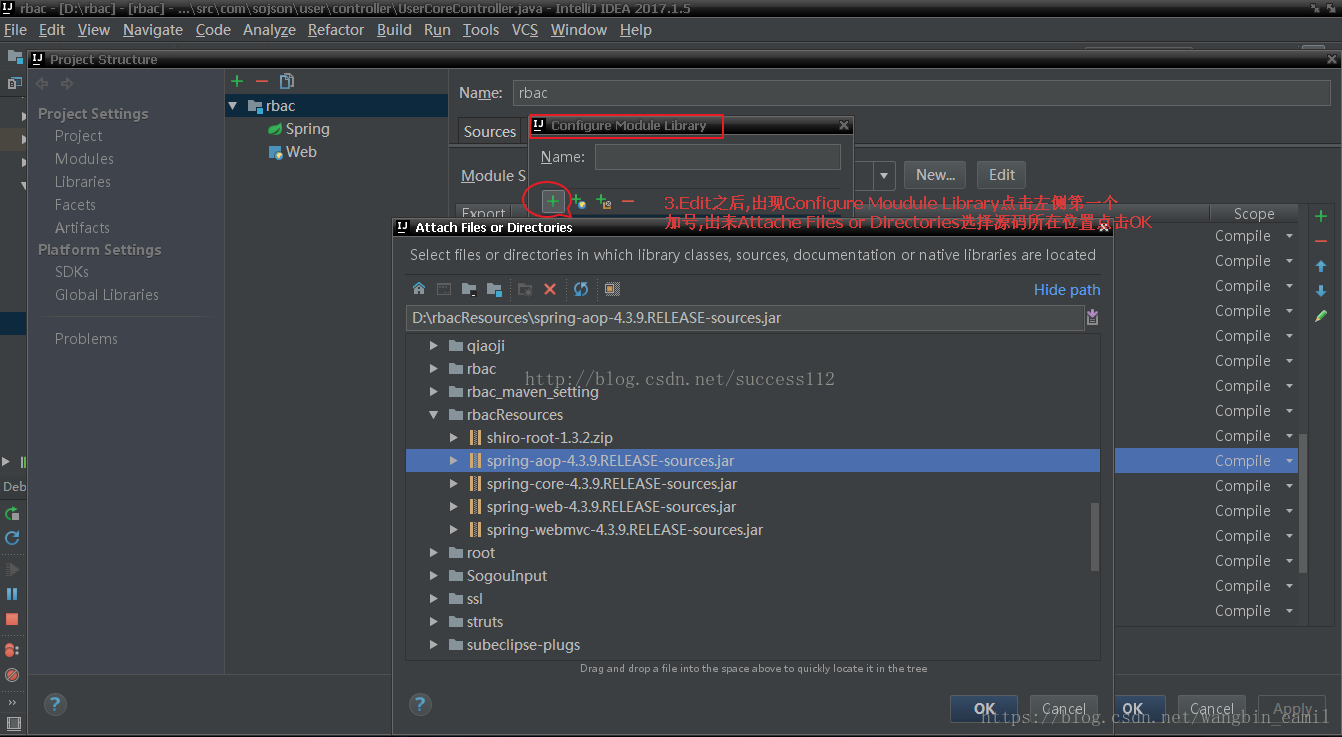Expand the rbac folder in file tree

point(433,369)
